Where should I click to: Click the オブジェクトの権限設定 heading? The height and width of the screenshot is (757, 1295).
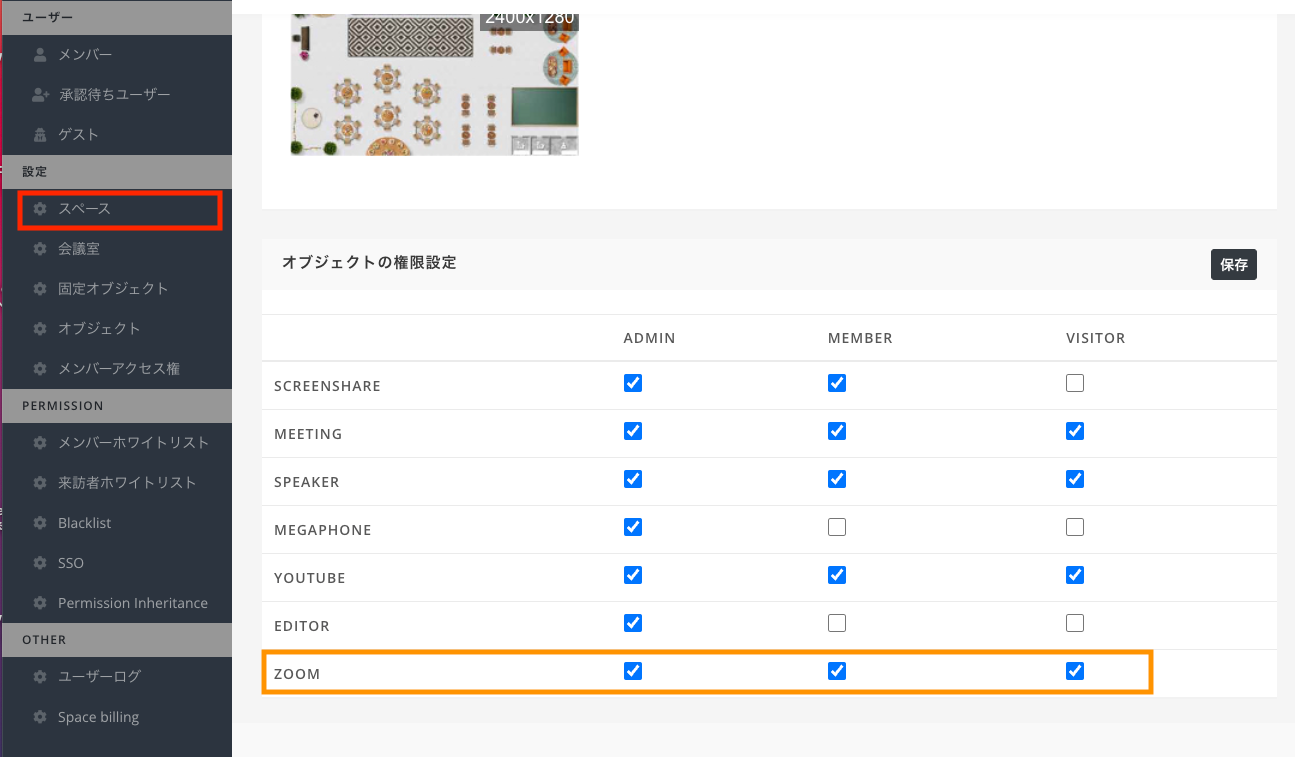369,263
